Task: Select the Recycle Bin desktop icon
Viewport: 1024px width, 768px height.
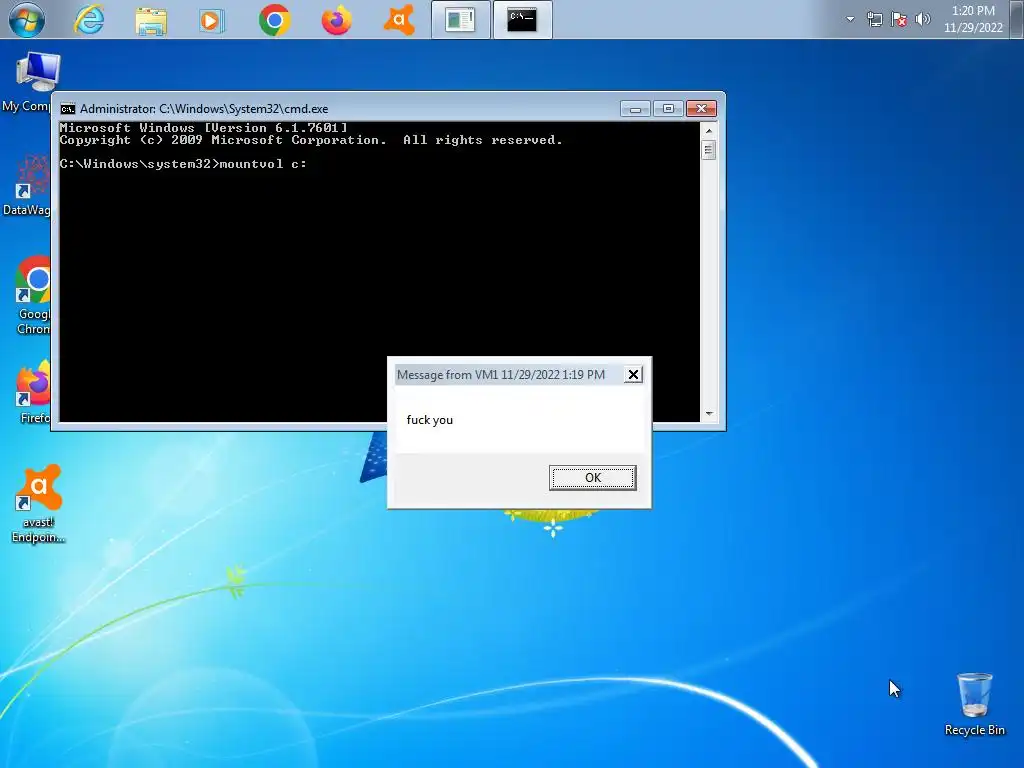Action: [x=974, y=705]
